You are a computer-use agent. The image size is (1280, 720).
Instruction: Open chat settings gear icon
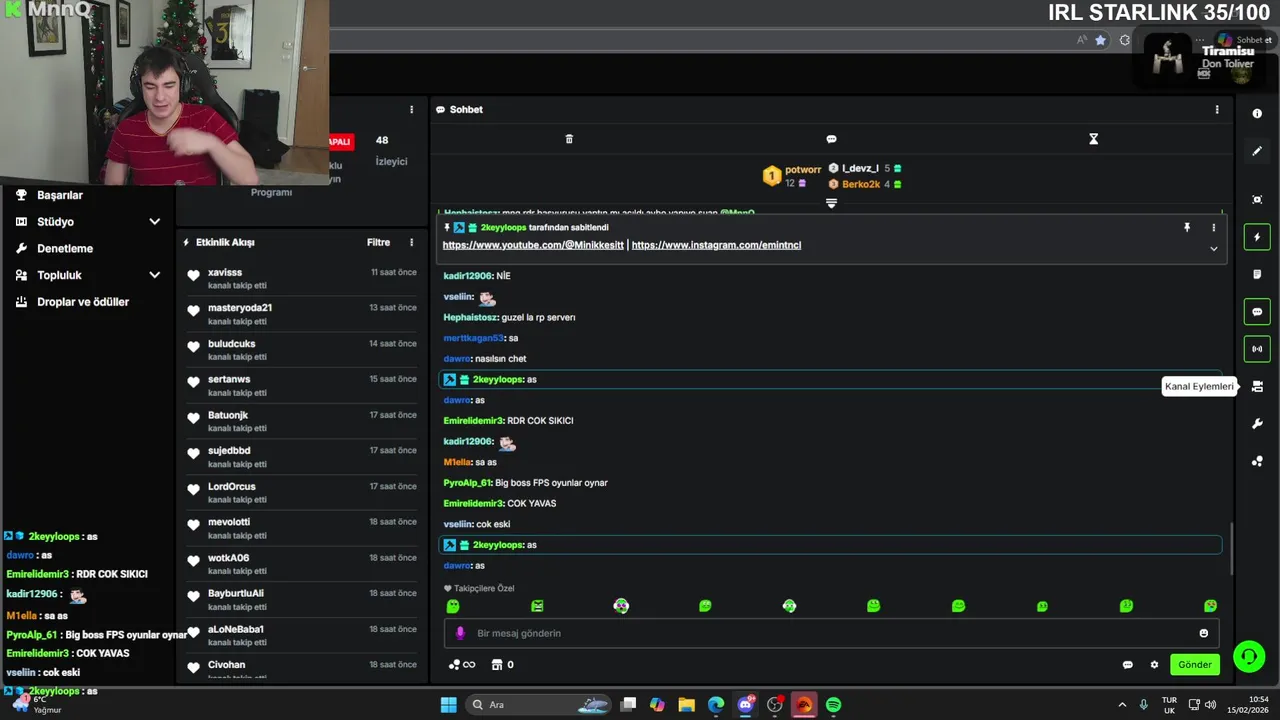pyautogui.click(x=1154, y=665)
